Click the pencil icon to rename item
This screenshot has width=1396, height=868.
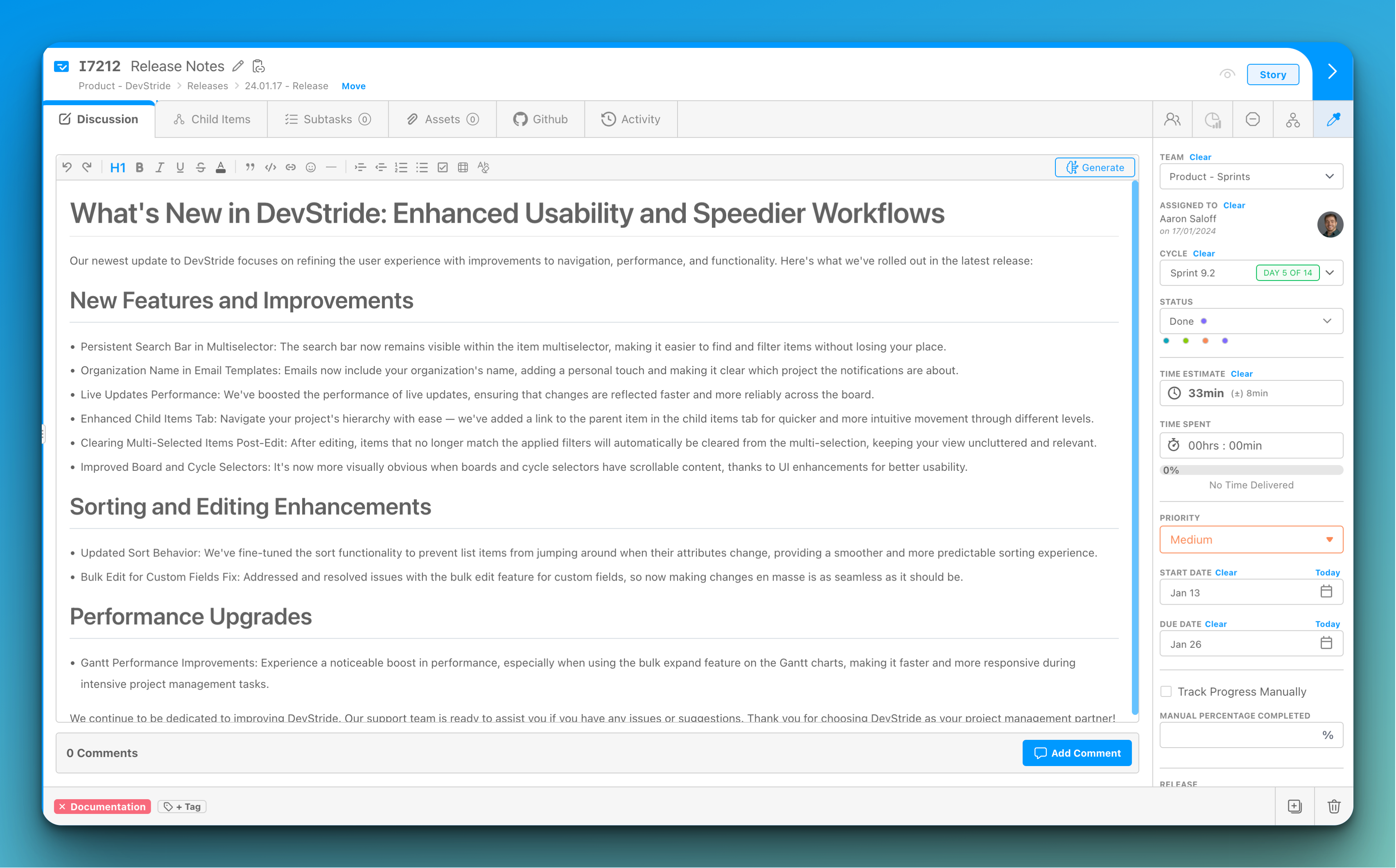(x=237, y=67)
